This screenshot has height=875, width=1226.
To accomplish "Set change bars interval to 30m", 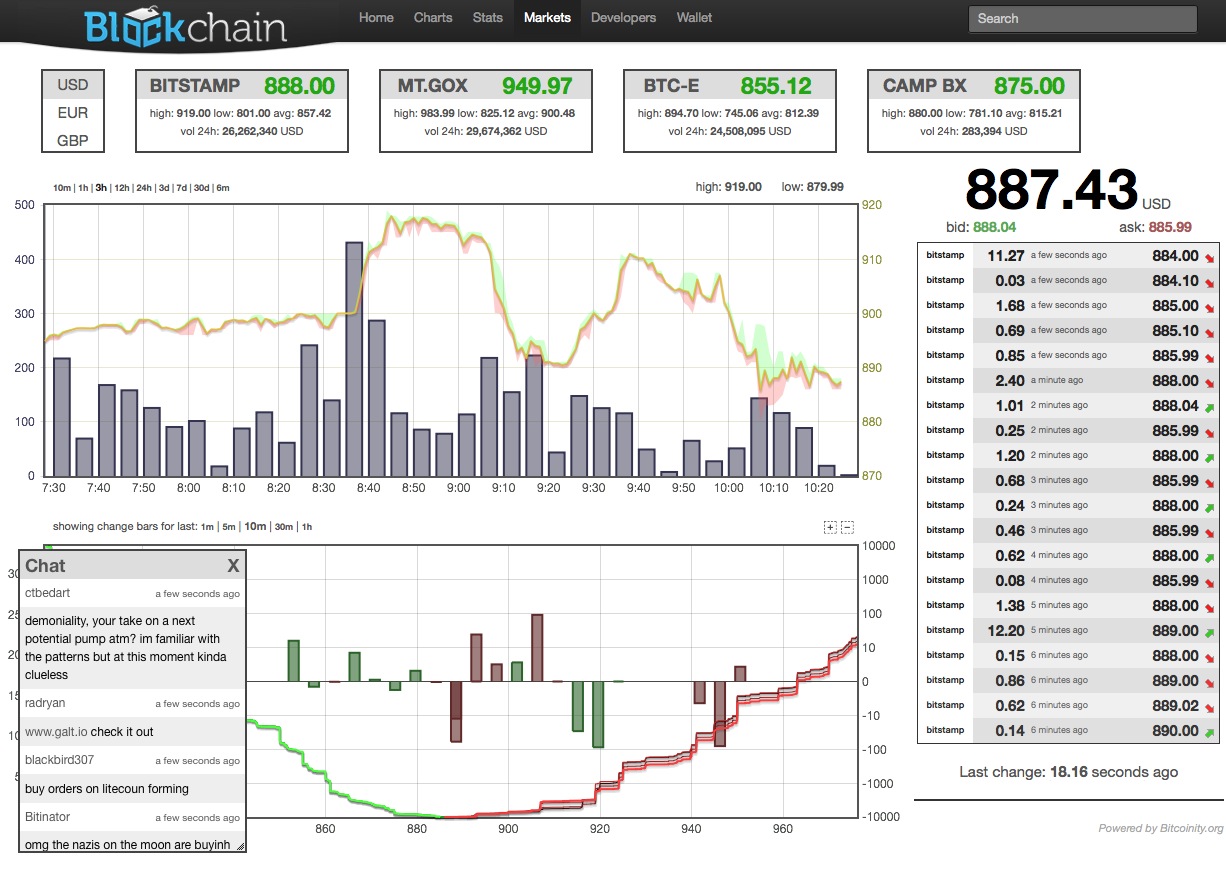I will pos(284,527).
